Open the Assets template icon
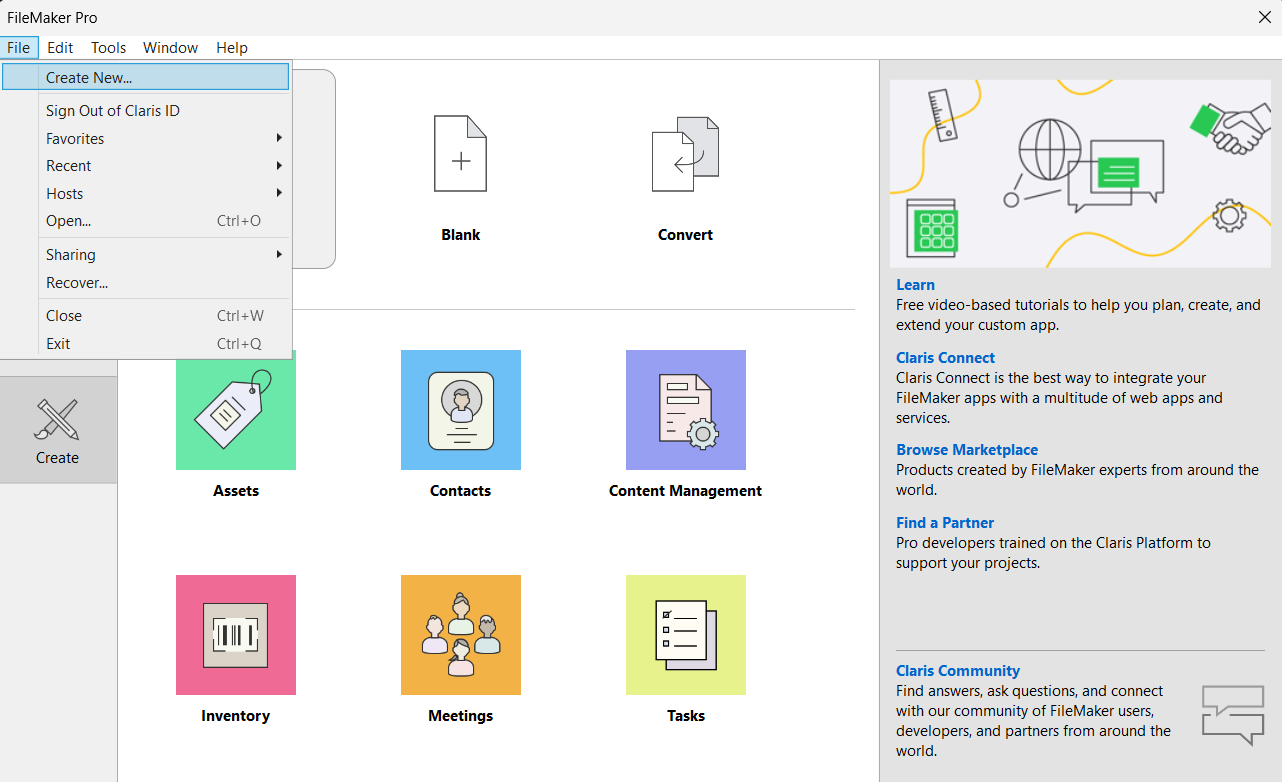 pos(236,410)
